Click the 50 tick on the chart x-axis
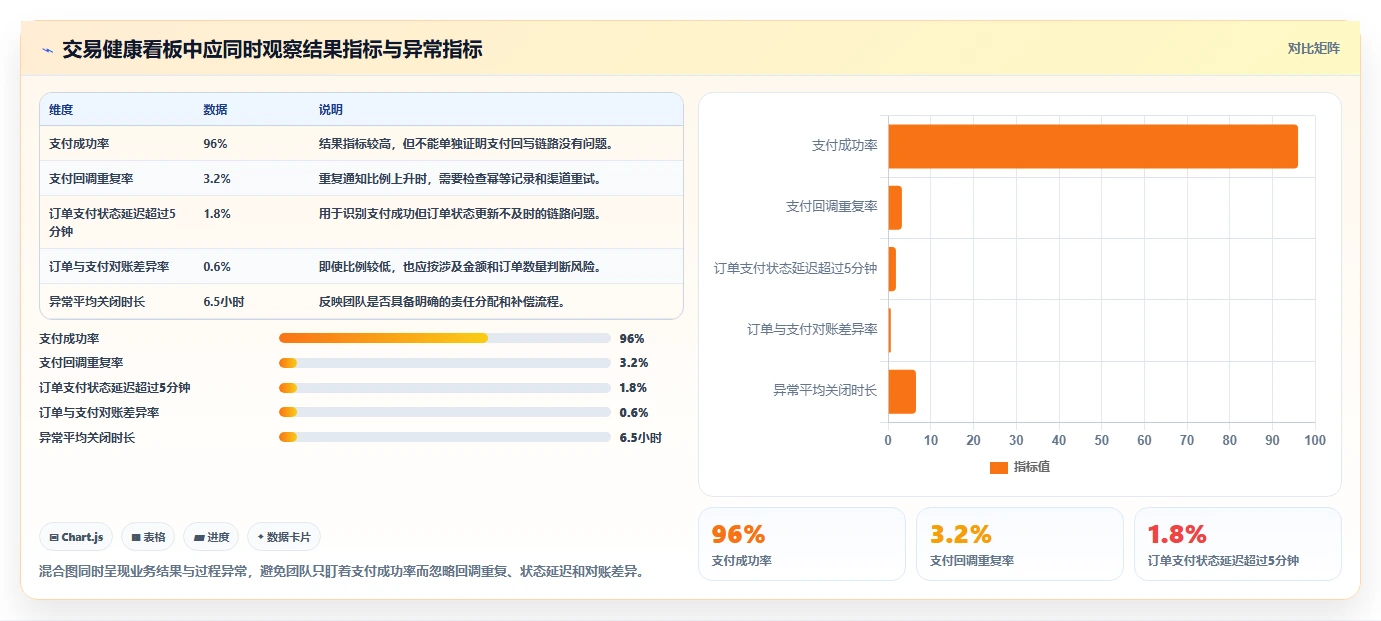 tap(1102, 440)
